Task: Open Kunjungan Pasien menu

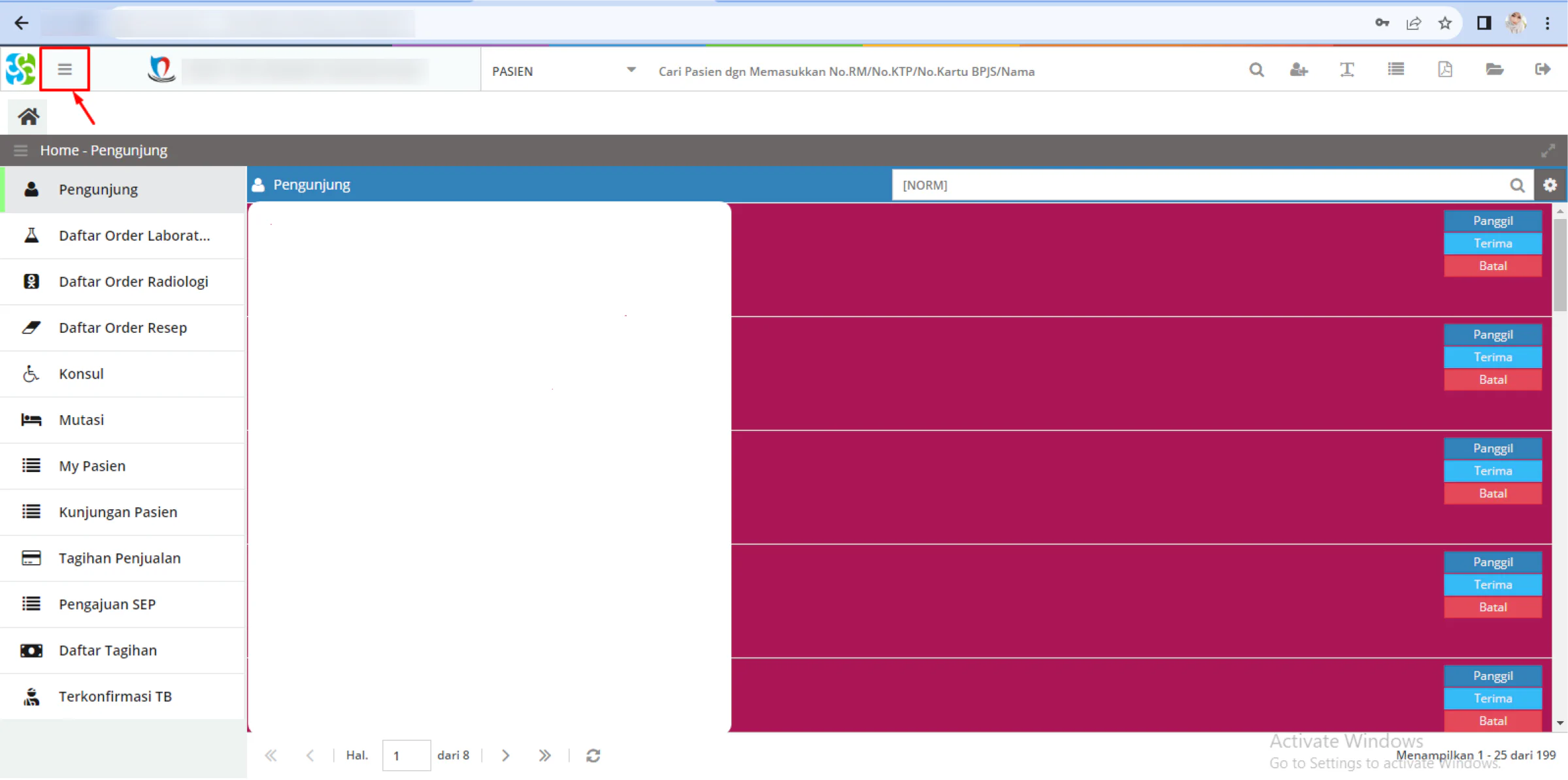Action: pos(123,512)
